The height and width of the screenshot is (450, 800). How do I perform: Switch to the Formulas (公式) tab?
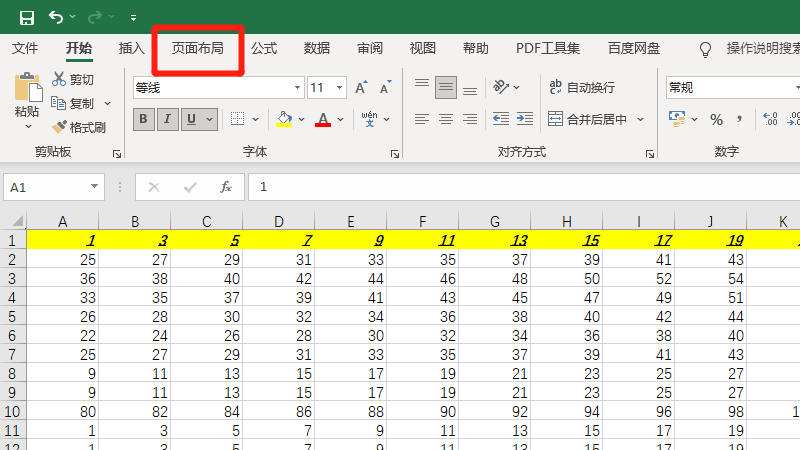(x=264, y=48)
